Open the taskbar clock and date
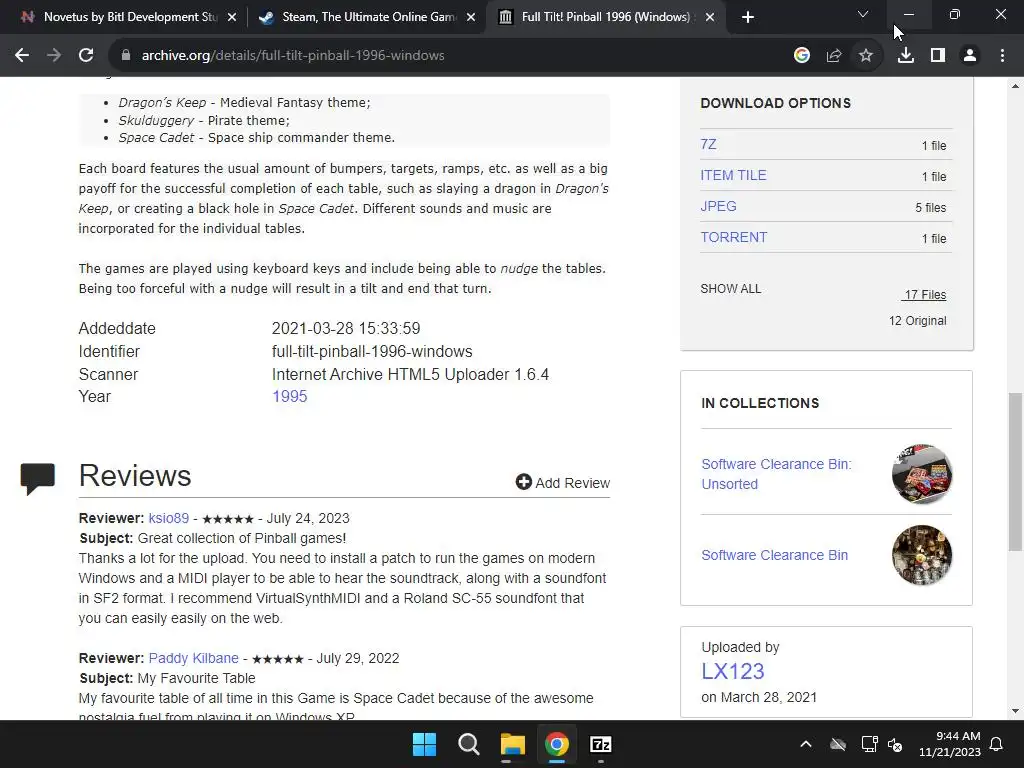 click(950, 744)
